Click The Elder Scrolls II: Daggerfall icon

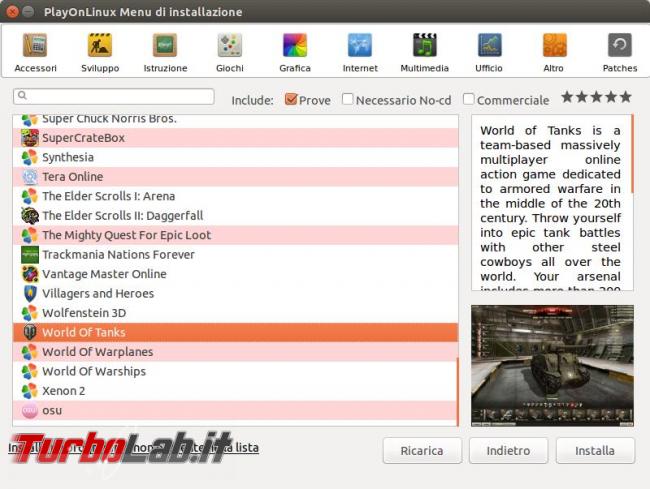[x=30, y=215]
